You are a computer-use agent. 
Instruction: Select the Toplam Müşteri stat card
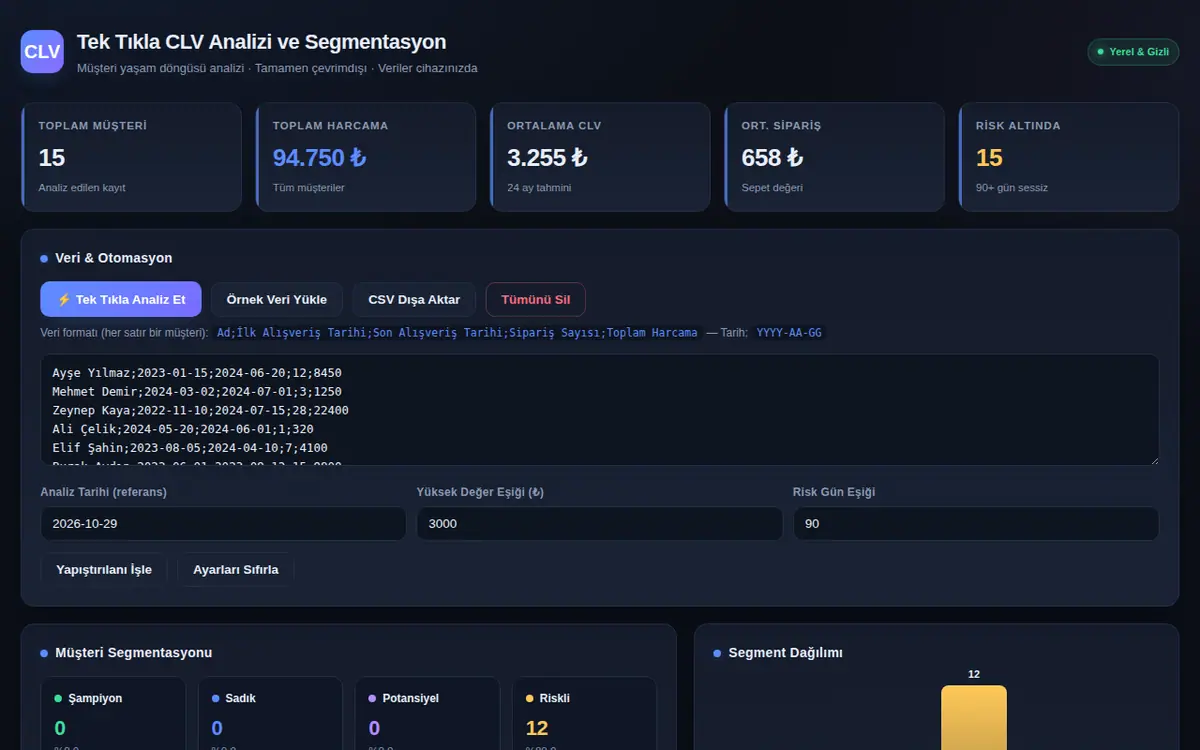coord(131,157)
